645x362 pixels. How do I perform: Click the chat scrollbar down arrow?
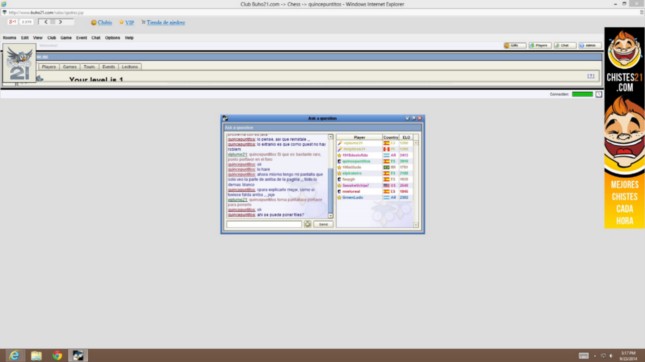point(330,216)
